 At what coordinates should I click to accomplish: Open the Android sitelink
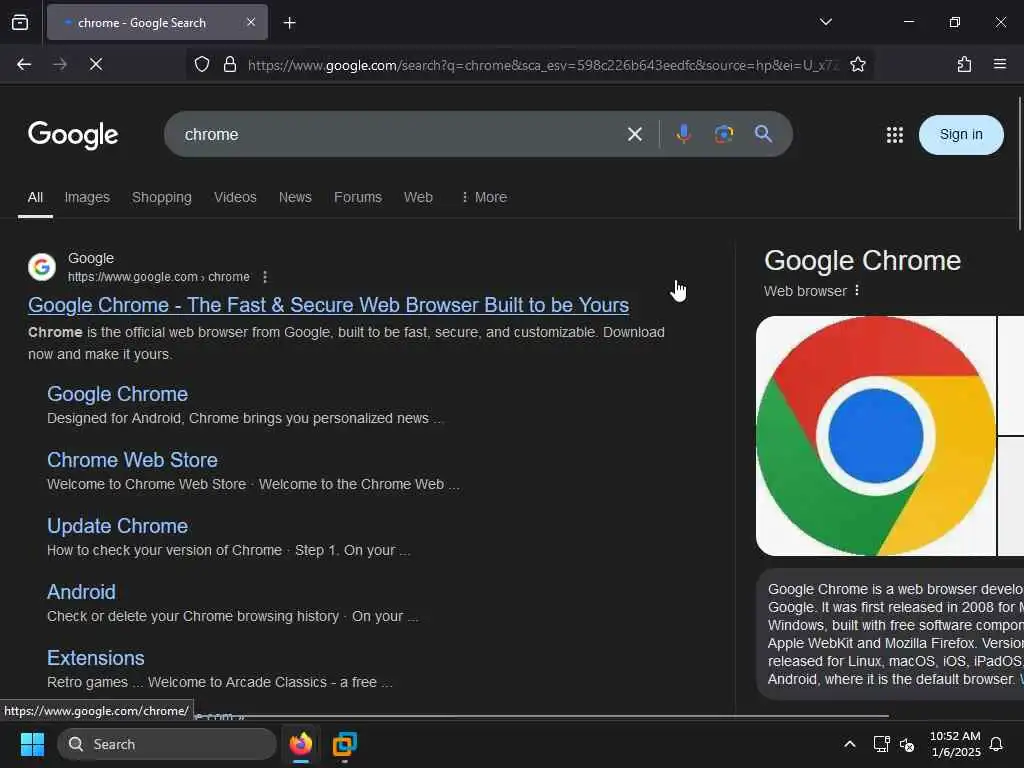pyautogui.click(x=81, y=592)
